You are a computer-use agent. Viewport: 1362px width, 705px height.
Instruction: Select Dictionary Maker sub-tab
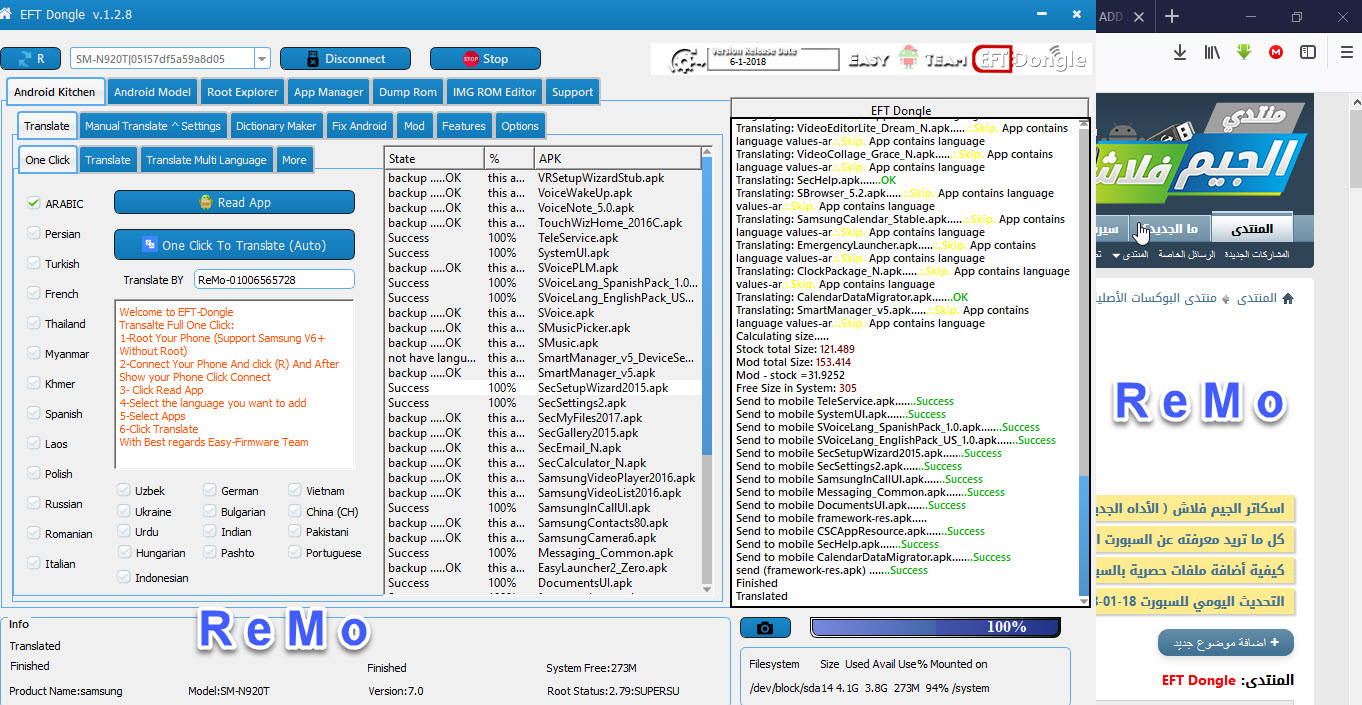coord(276,126)
